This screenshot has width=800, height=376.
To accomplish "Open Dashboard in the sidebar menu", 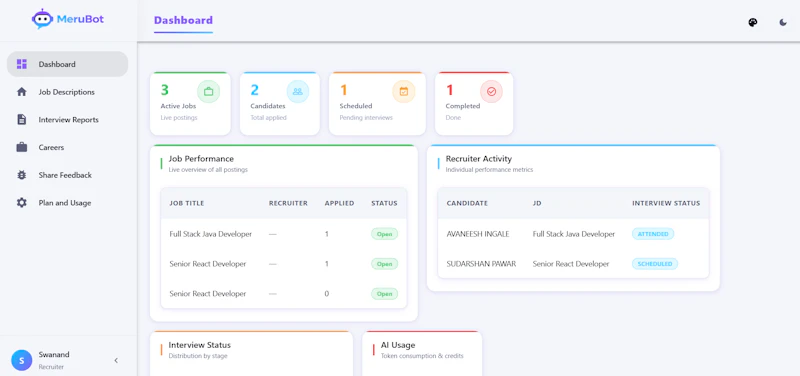I will tap(67, 64).
